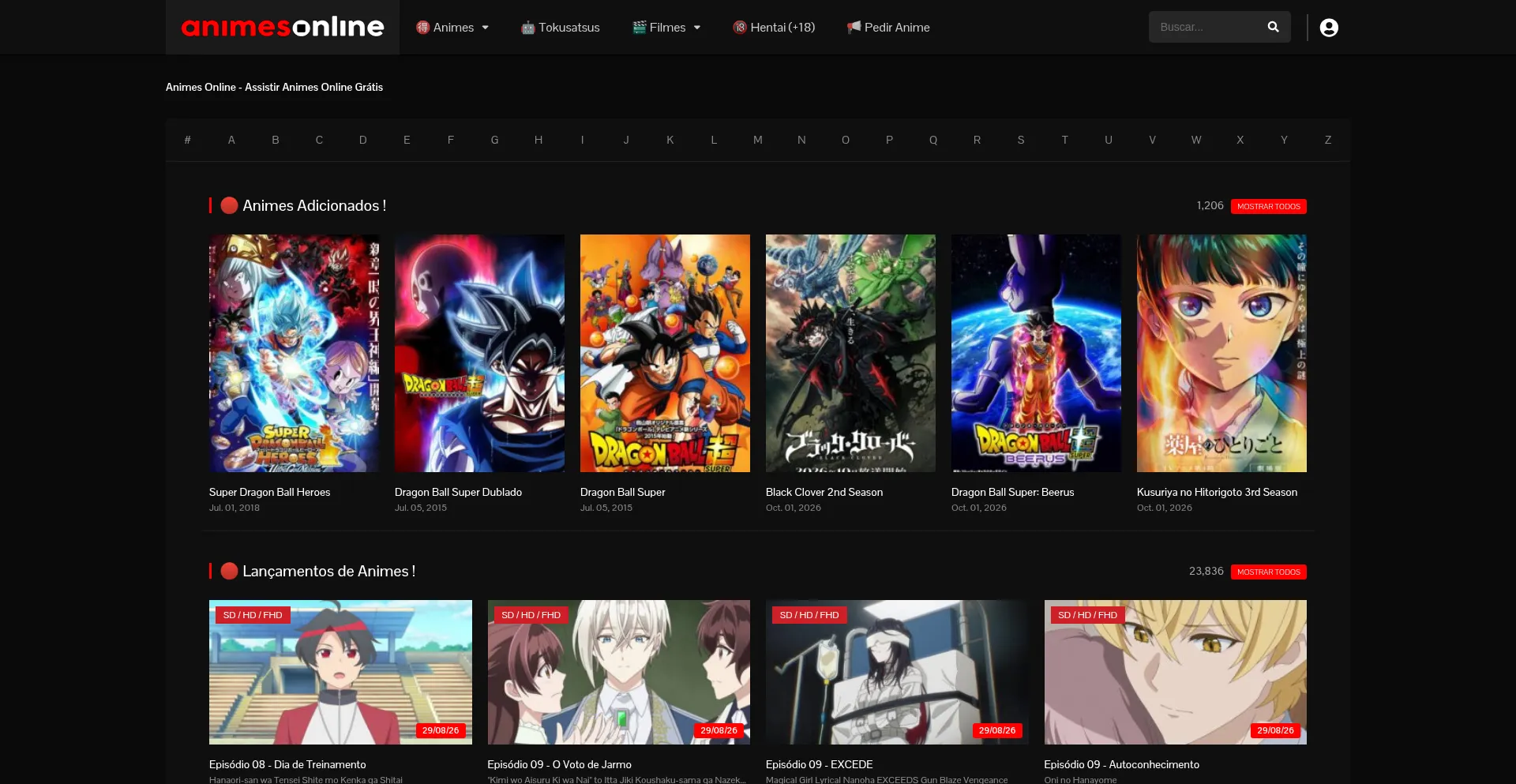Viewport: 1516px width, 784px height.
Task: Filter animes by letter D
Action: [x=363, y=140]
